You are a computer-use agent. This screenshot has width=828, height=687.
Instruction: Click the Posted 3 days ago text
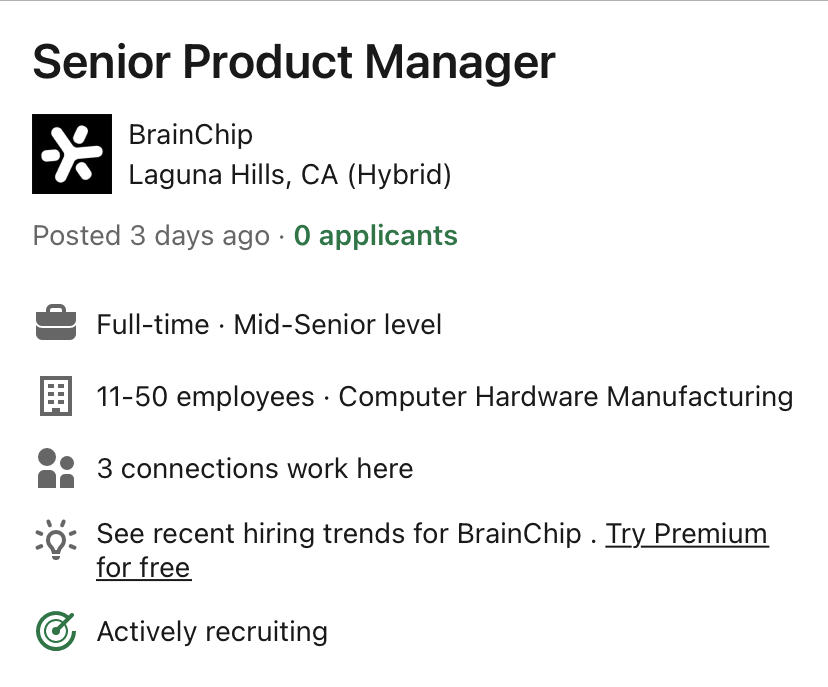151,236
